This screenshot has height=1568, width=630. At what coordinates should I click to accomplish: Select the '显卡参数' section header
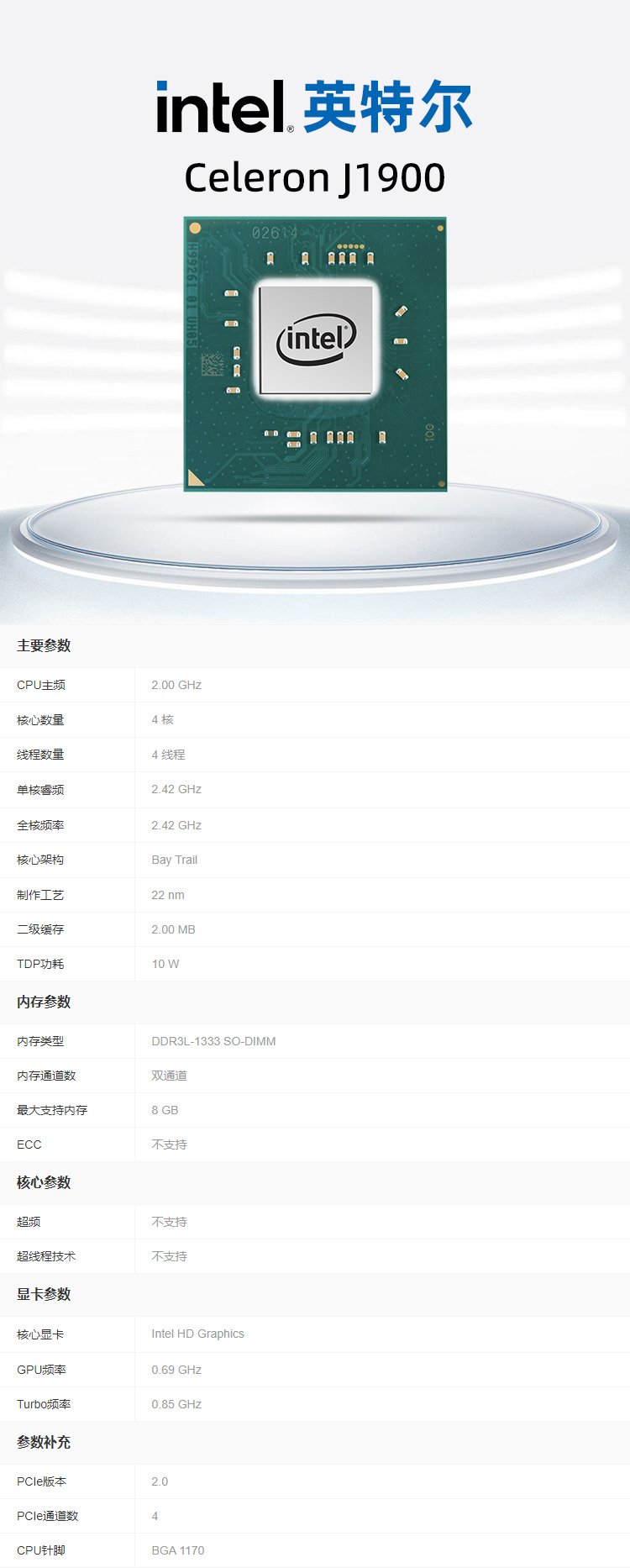click(x=44, y=1294)
